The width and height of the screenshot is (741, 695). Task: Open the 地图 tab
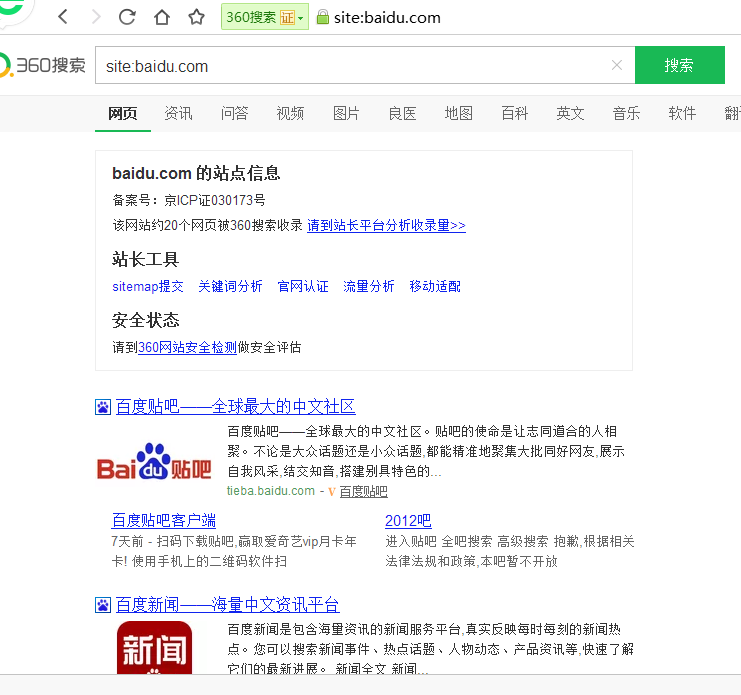click(x=458, y=113)
